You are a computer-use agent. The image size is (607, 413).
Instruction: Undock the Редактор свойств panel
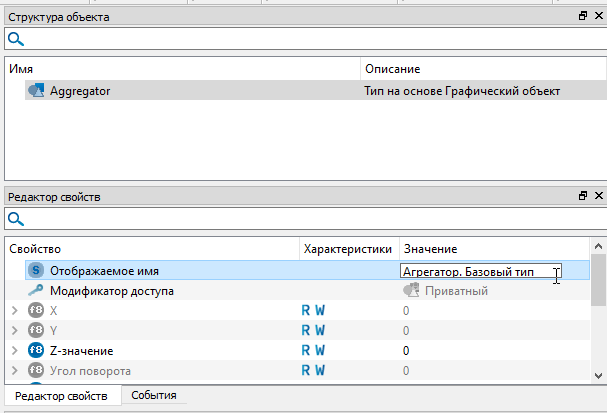pos(583,198)
